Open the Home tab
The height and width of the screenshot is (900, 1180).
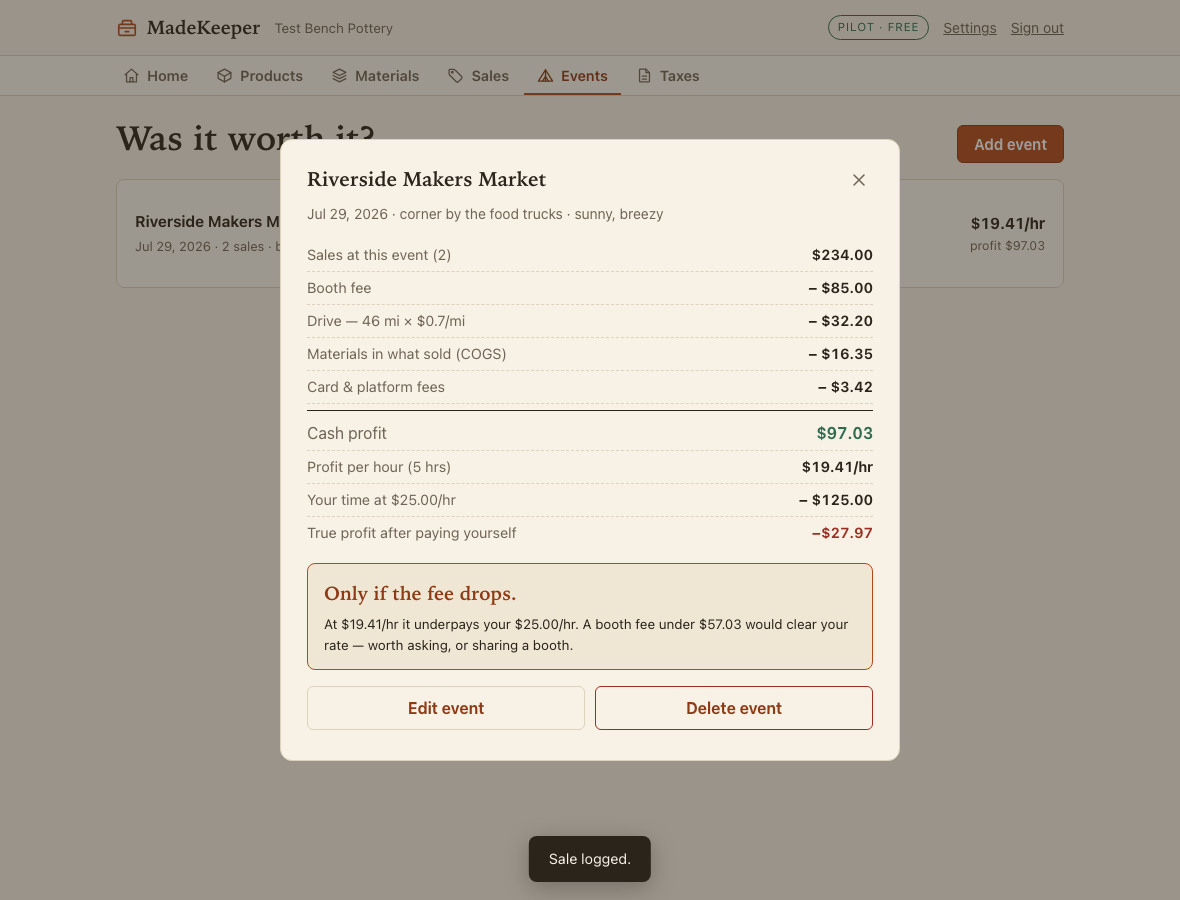[156, 76]
